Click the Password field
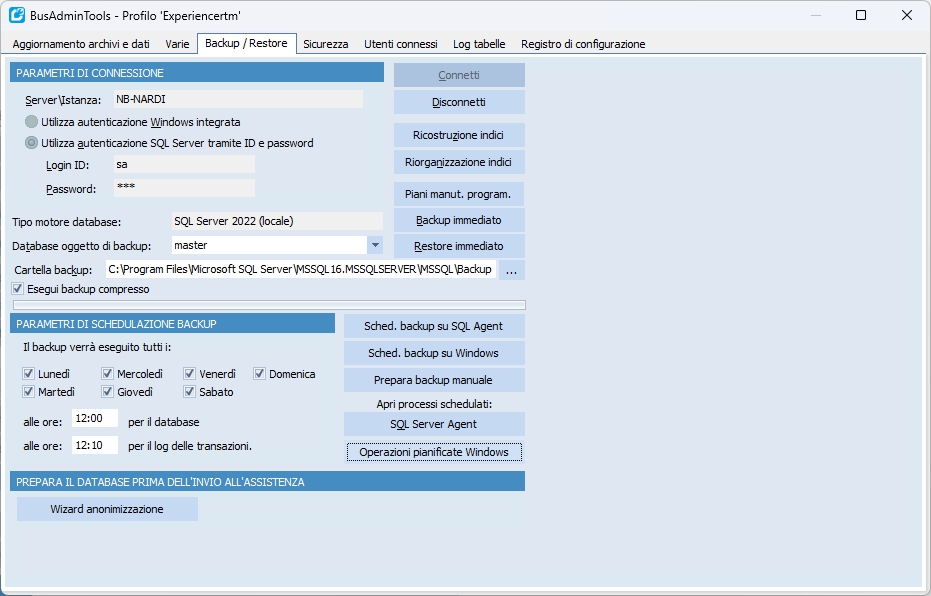This screenshot has height=596, width=931. tap(184, 188)
